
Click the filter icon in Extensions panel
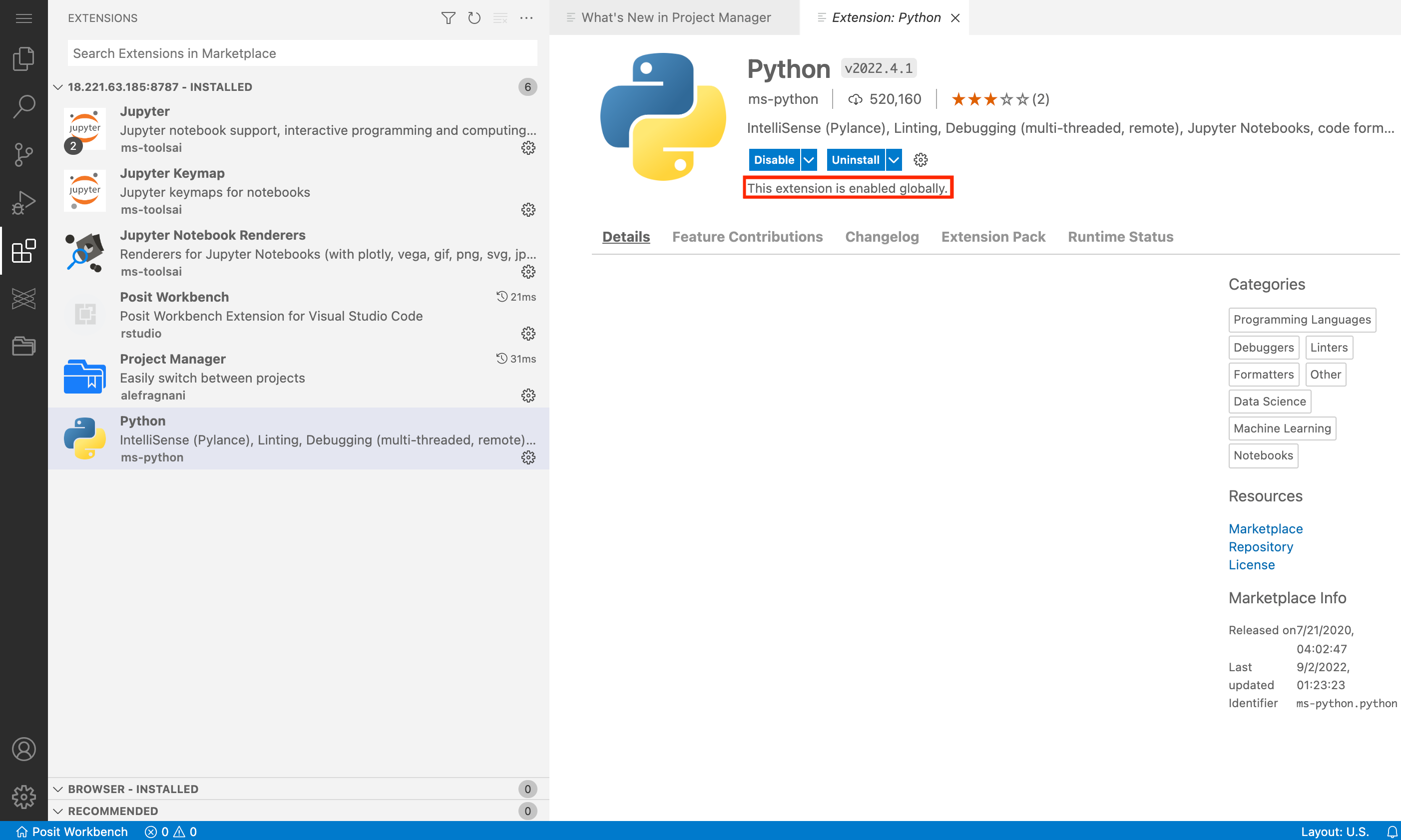[448, 17]
